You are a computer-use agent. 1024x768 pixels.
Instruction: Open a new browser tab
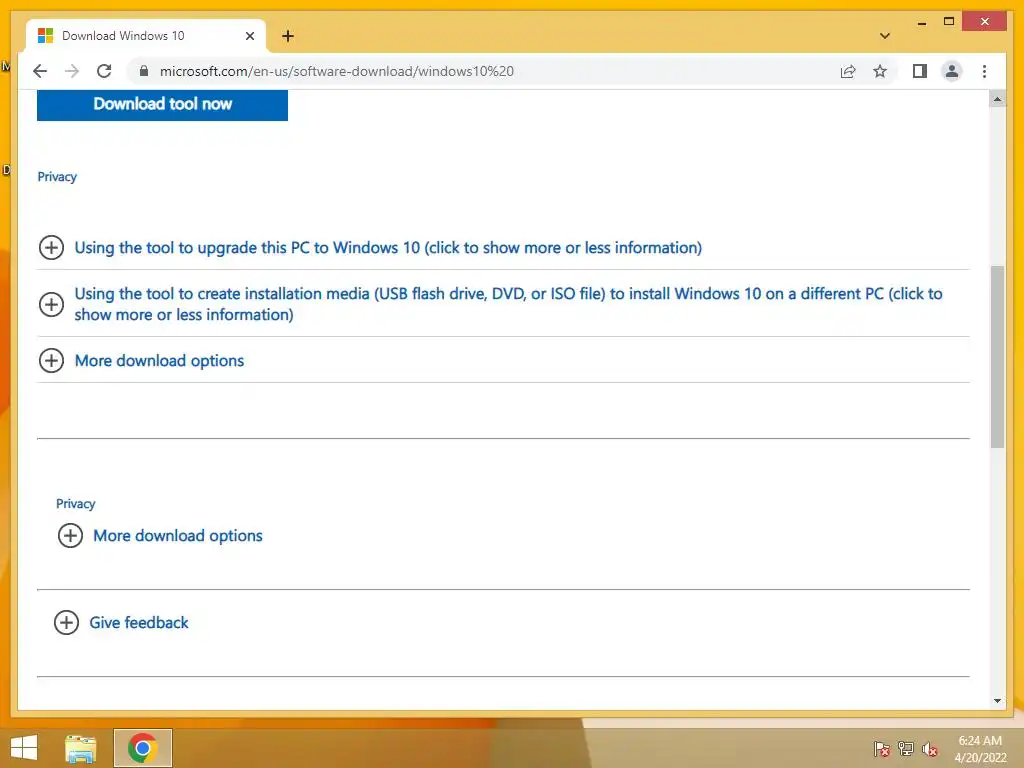(x=288, y=36)
